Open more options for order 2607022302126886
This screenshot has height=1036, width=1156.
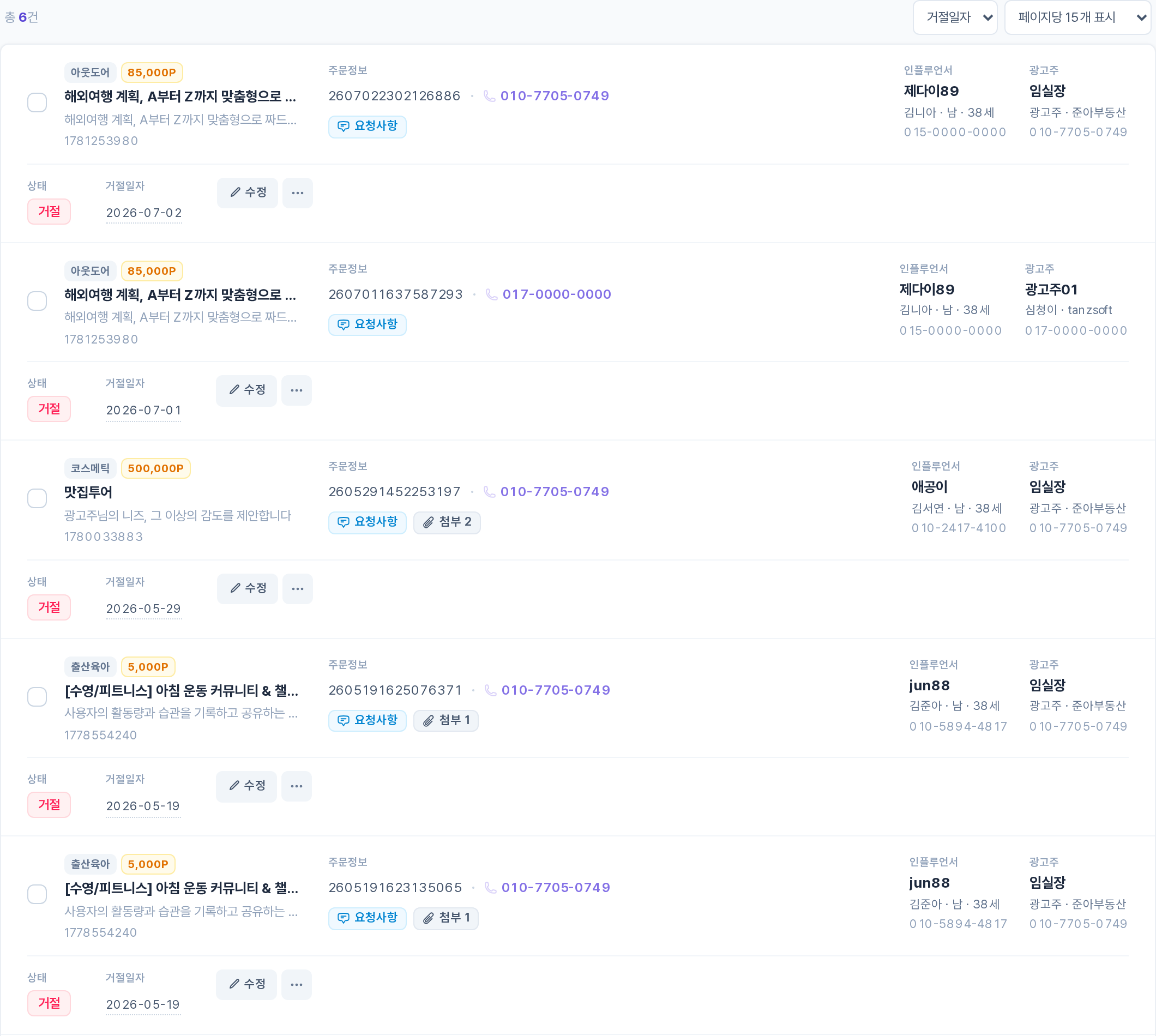tap(297, 193)
